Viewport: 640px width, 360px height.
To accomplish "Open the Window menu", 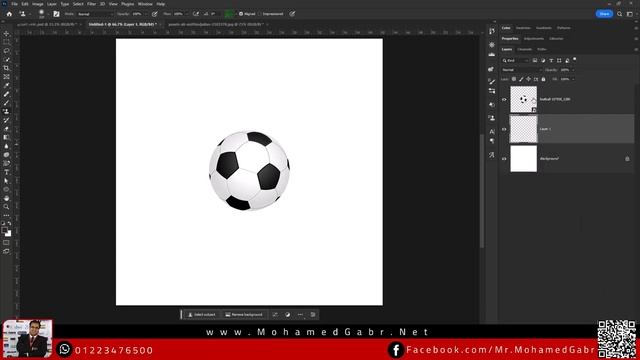I will (145, 4).
